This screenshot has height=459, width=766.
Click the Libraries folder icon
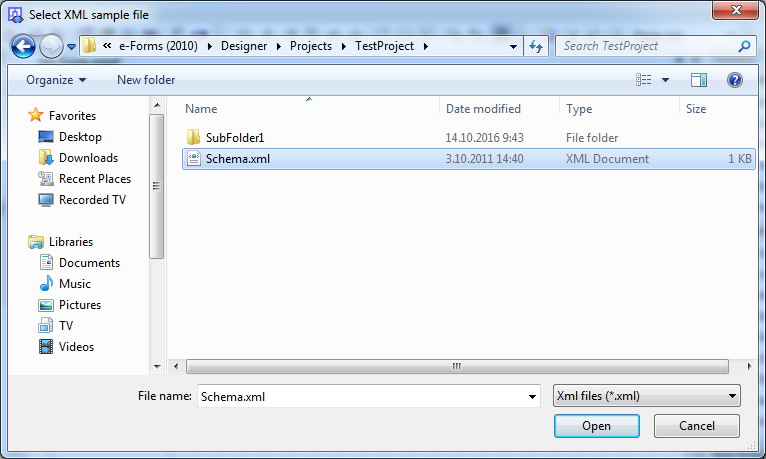pos(36,242)
